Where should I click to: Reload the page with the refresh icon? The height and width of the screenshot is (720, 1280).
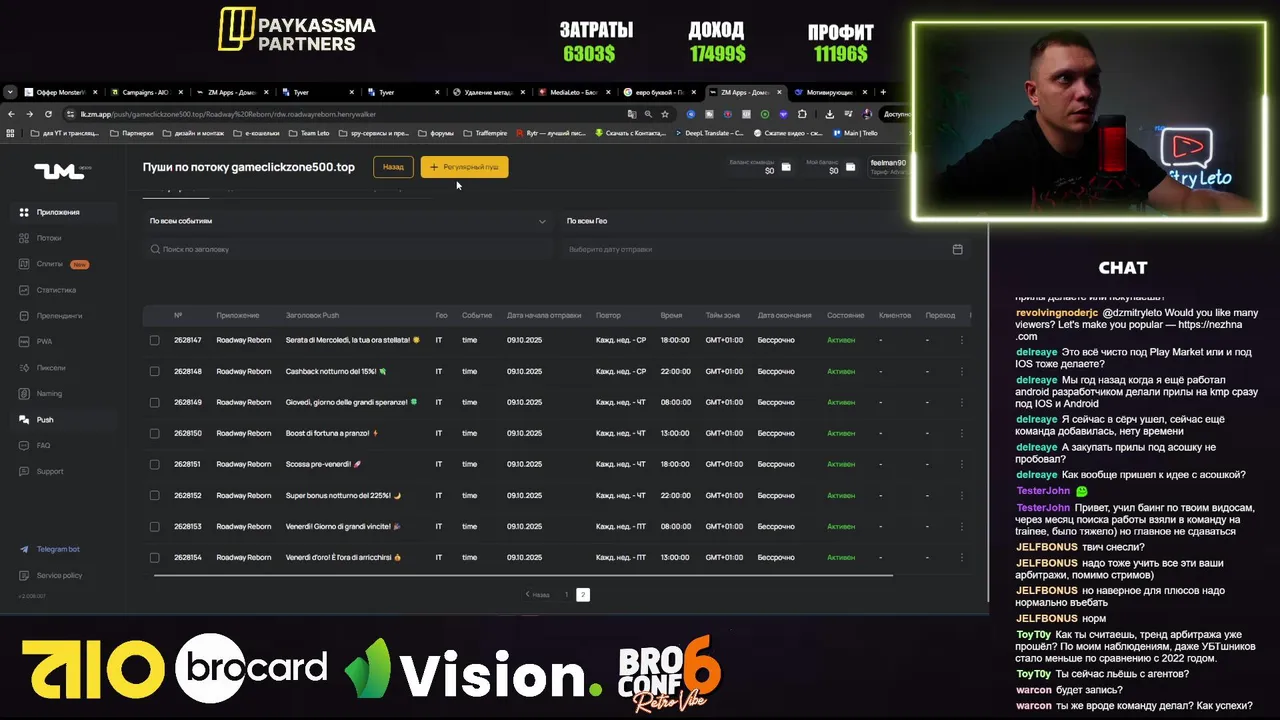[x=48, y=114]
